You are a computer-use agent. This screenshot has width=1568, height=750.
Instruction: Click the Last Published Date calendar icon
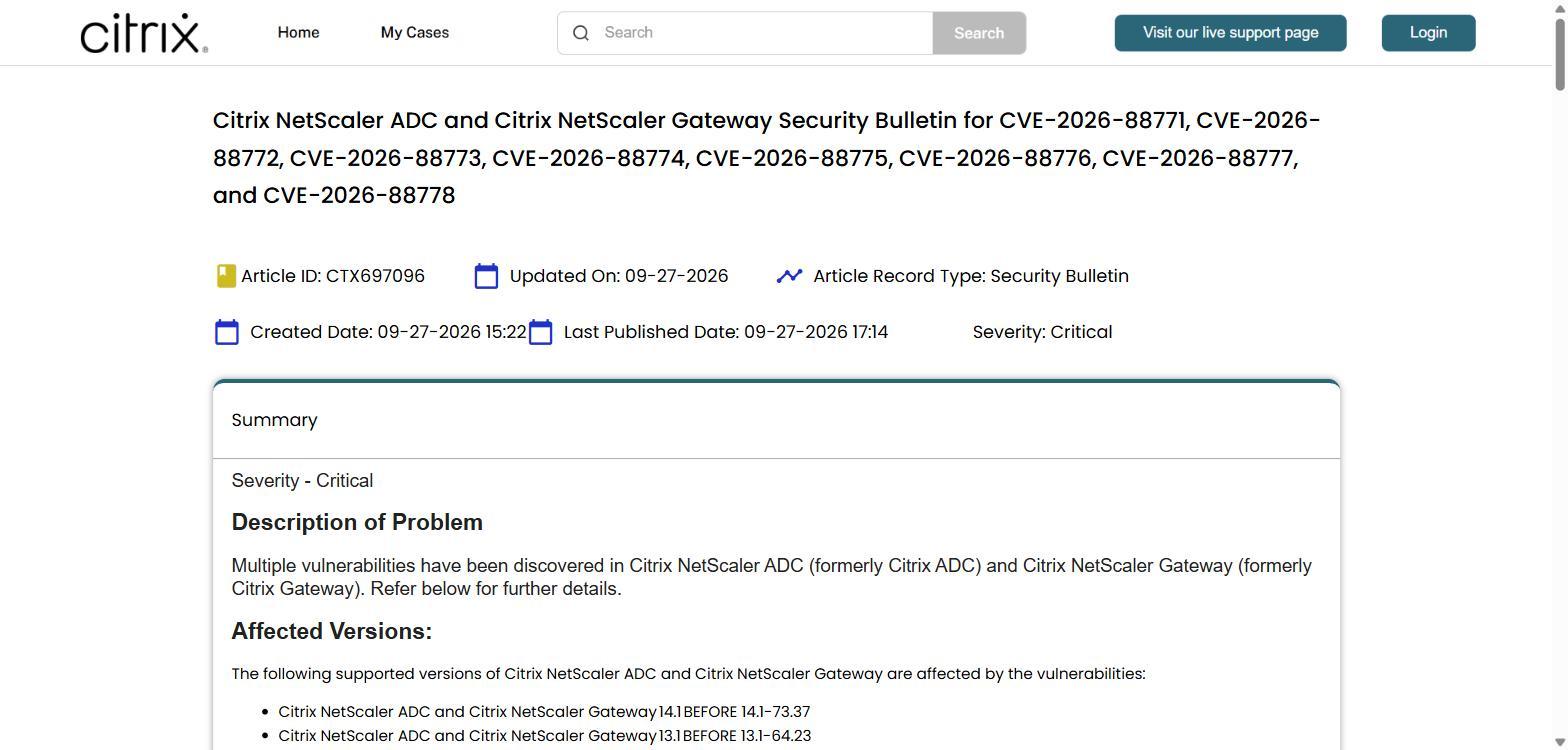coord(540,332)
